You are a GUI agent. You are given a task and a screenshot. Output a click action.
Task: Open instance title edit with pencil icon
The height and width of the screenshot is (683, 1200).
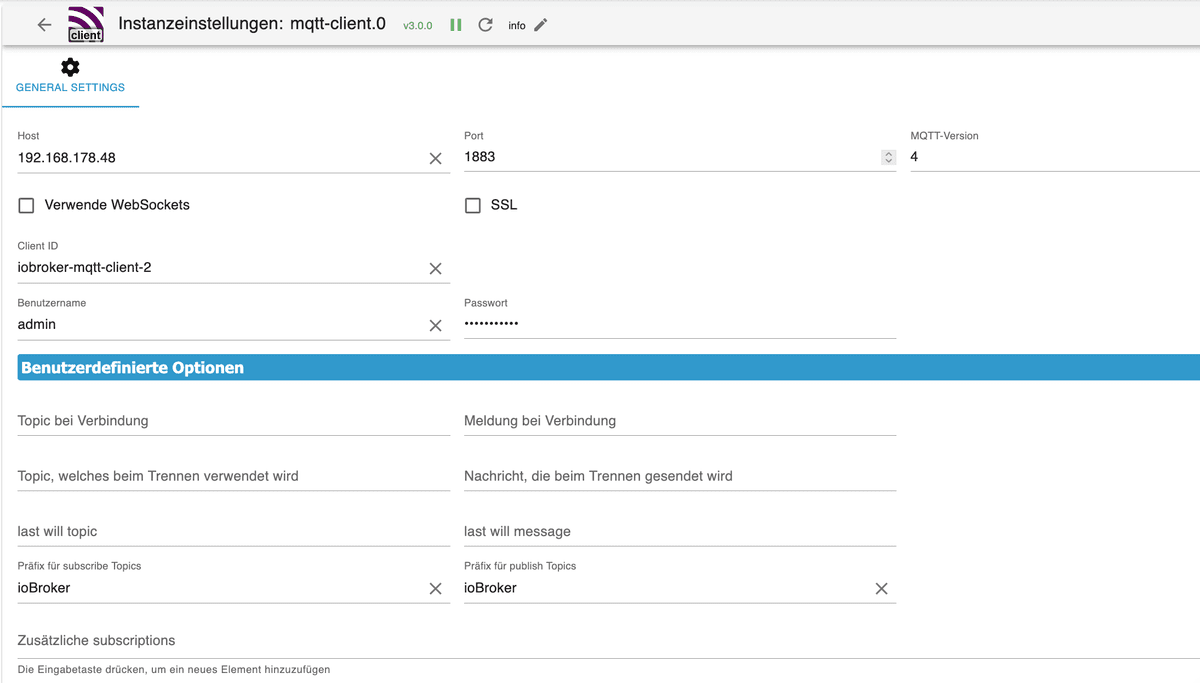(541, 24)
